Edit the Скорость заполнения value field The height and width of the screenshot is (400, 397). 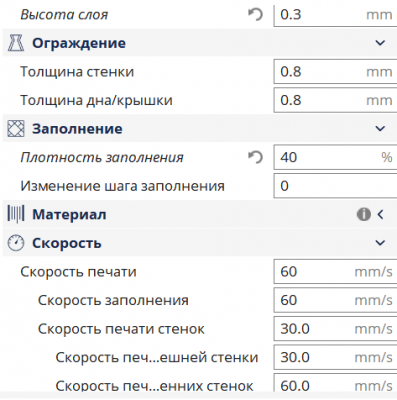(x=335, y=300)
